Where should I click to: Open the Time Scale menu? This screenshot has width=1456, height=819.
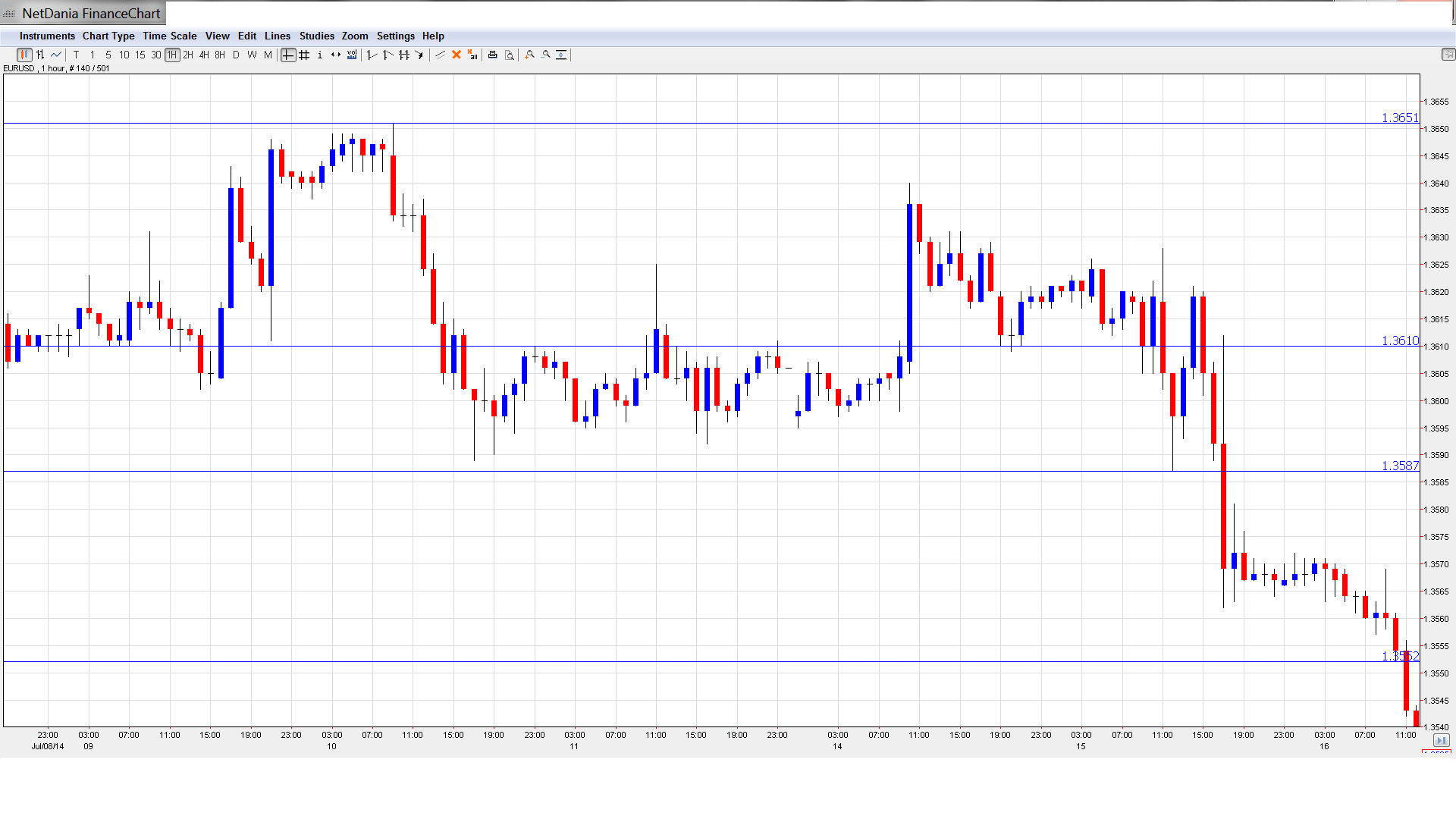(169, 36)
